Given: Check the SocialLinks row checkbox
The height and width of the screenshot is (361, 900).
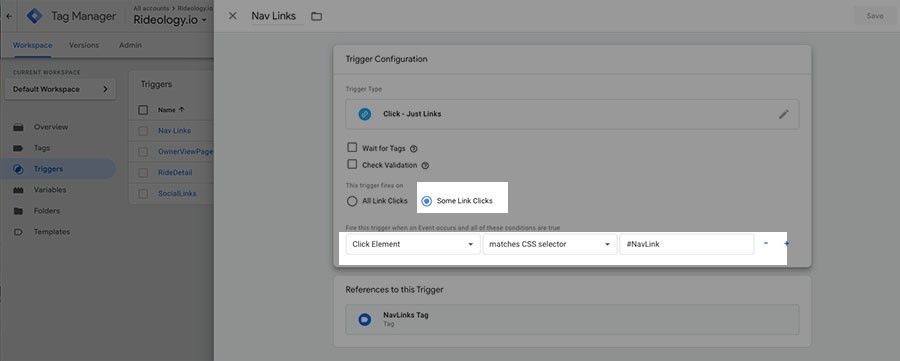Looking at the screenshot, I should [143, 194].
